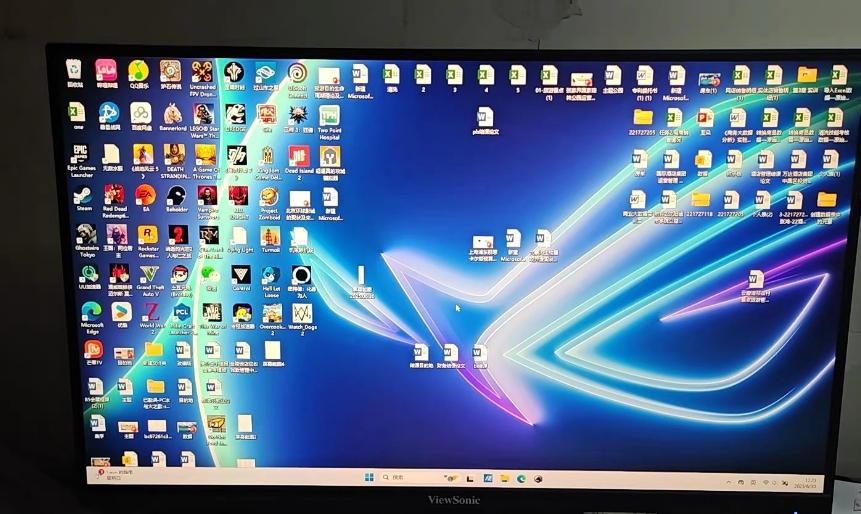
Task: Launch Bannerlord from the desktop
Action: pyautogui.click(x=173, y=115)
